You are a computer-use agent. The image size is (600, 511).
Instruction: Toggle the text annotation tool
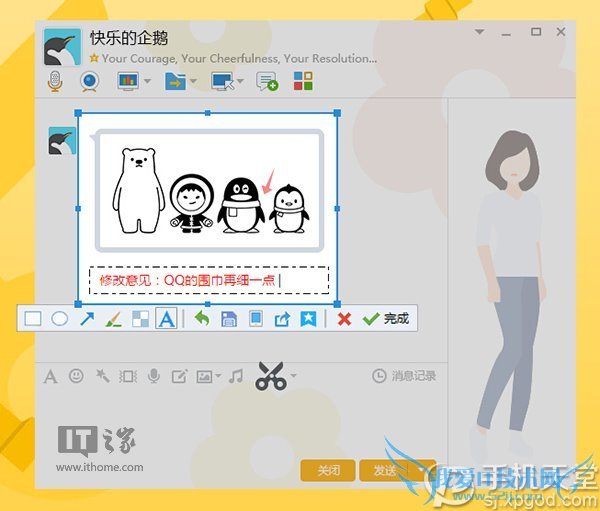(166, 319)
